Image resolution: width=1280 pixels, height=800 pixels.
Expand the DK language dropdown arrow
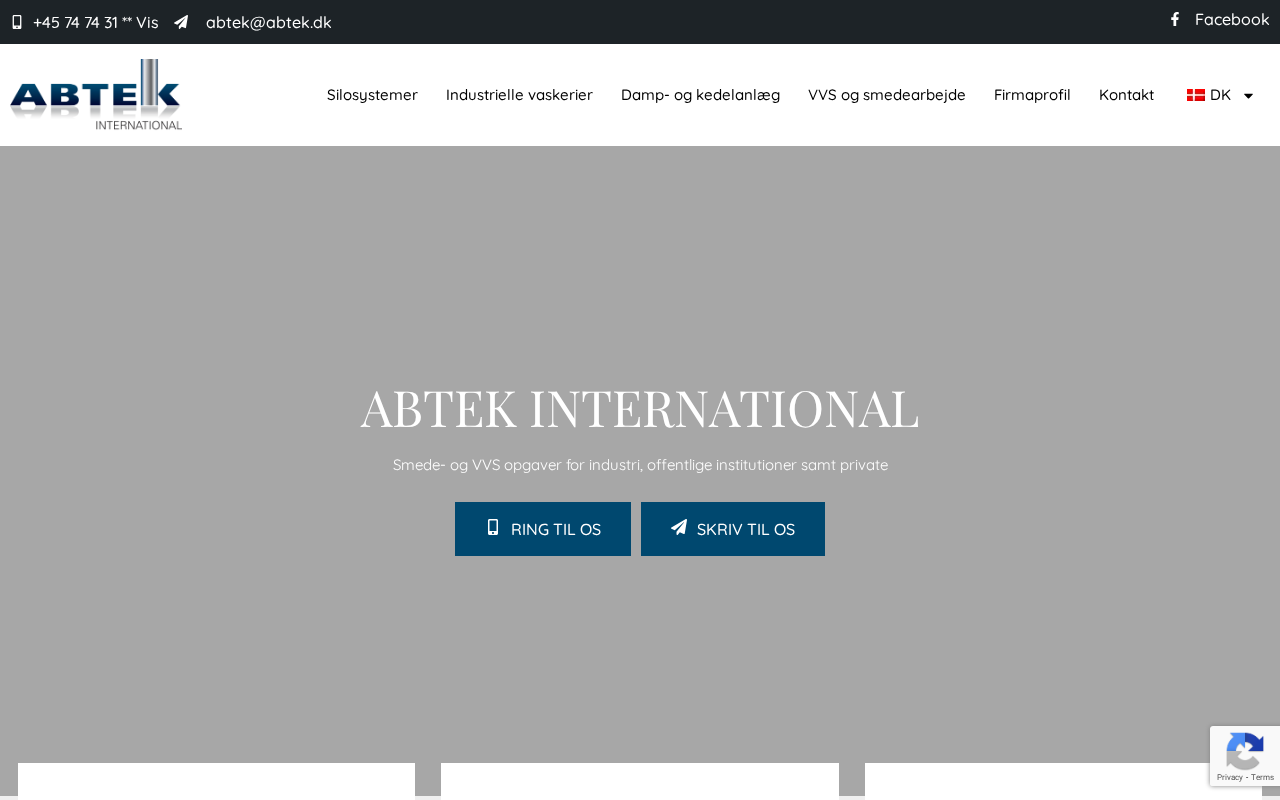[x=1248, y=96]
